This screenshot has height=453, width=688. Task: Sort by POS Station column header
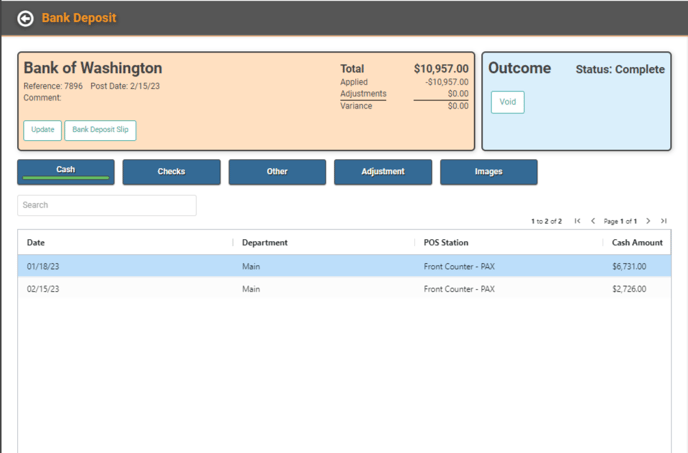pyautogui.click(x=446, y=243)
